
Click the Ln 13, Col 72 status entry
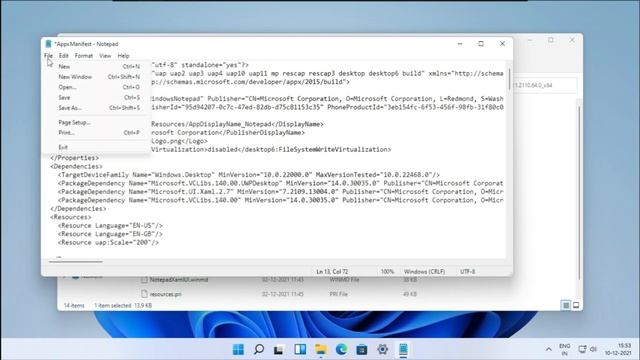[332, 271]
